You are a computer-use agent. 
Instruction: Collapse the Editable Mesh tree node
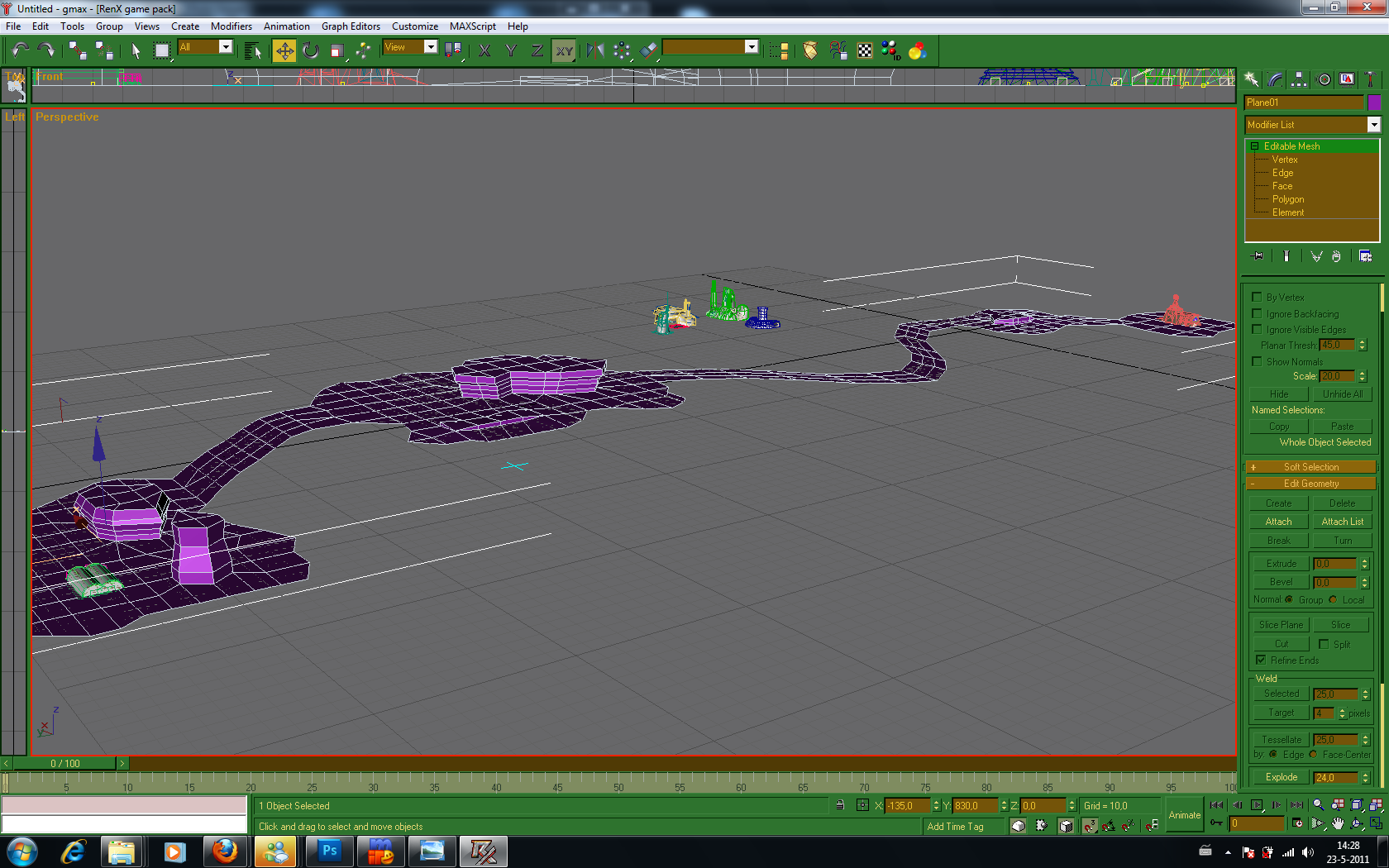(x=1254, y=146)
